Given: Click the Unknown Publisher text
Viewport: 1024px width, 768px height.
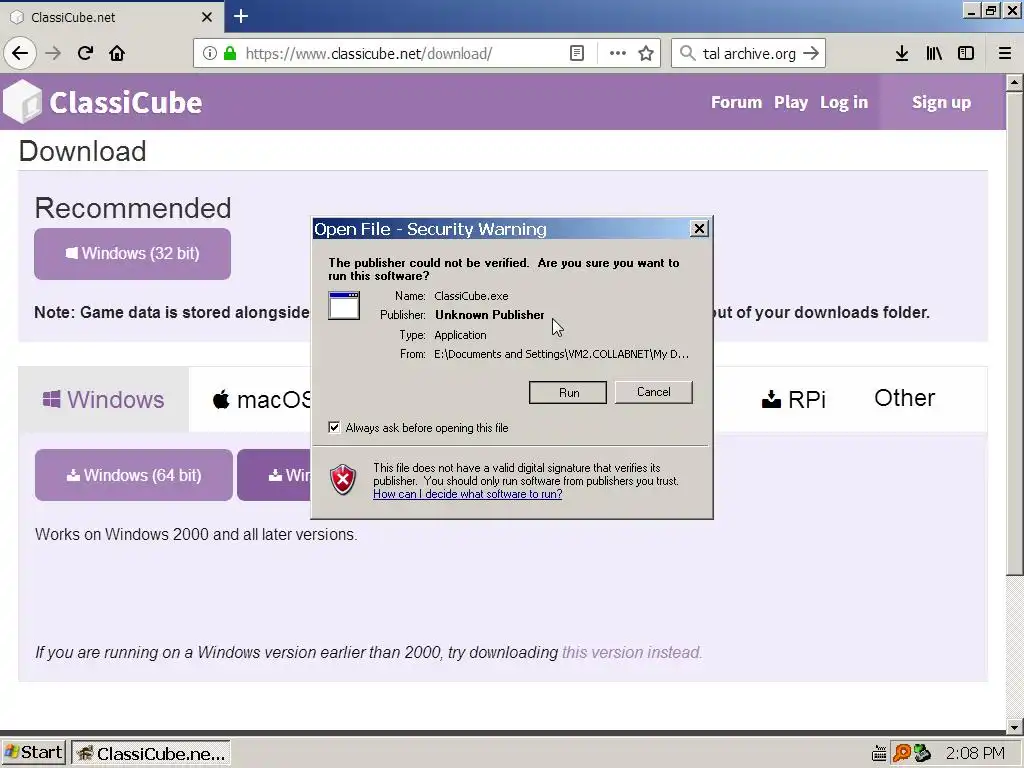Looking at the screenshot, I should coord(490,315).
